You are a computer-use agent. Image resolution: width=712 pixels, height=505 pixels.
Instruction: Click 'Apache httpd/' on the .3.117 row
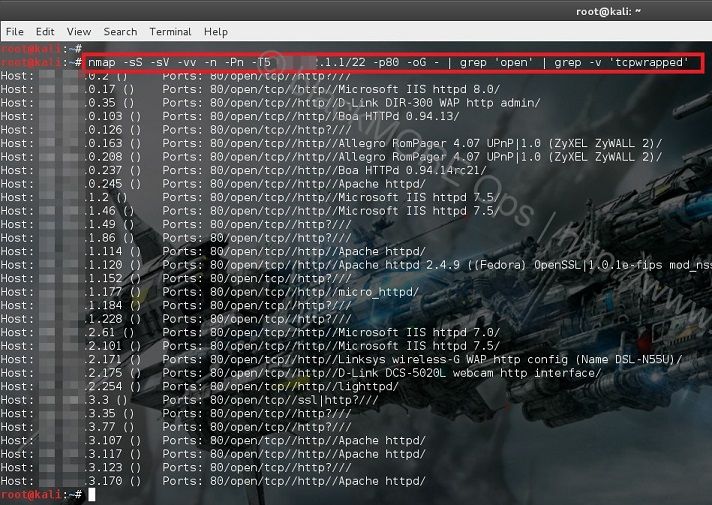[381, 454]
